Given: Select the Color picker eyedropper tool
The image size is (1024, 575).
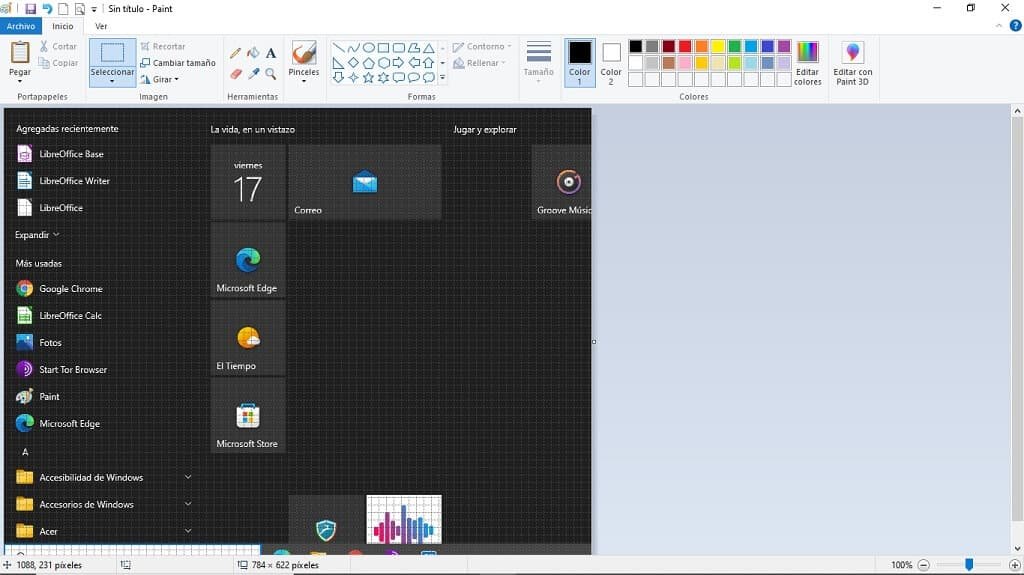Looking at the screenshot, I should coord(253,74).
